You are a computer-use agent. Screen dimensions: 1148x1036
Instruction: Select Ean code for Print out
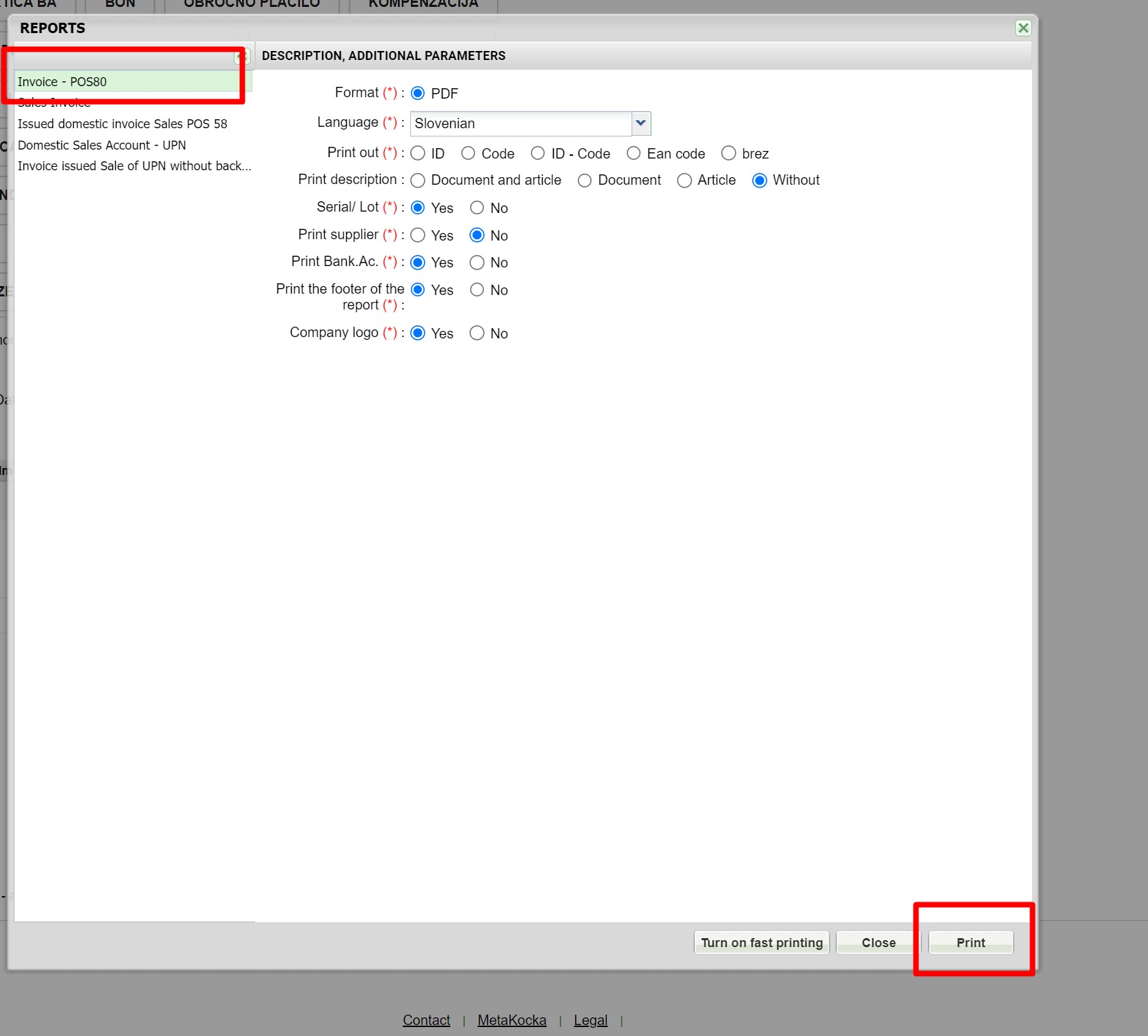(x=634, y=153)
